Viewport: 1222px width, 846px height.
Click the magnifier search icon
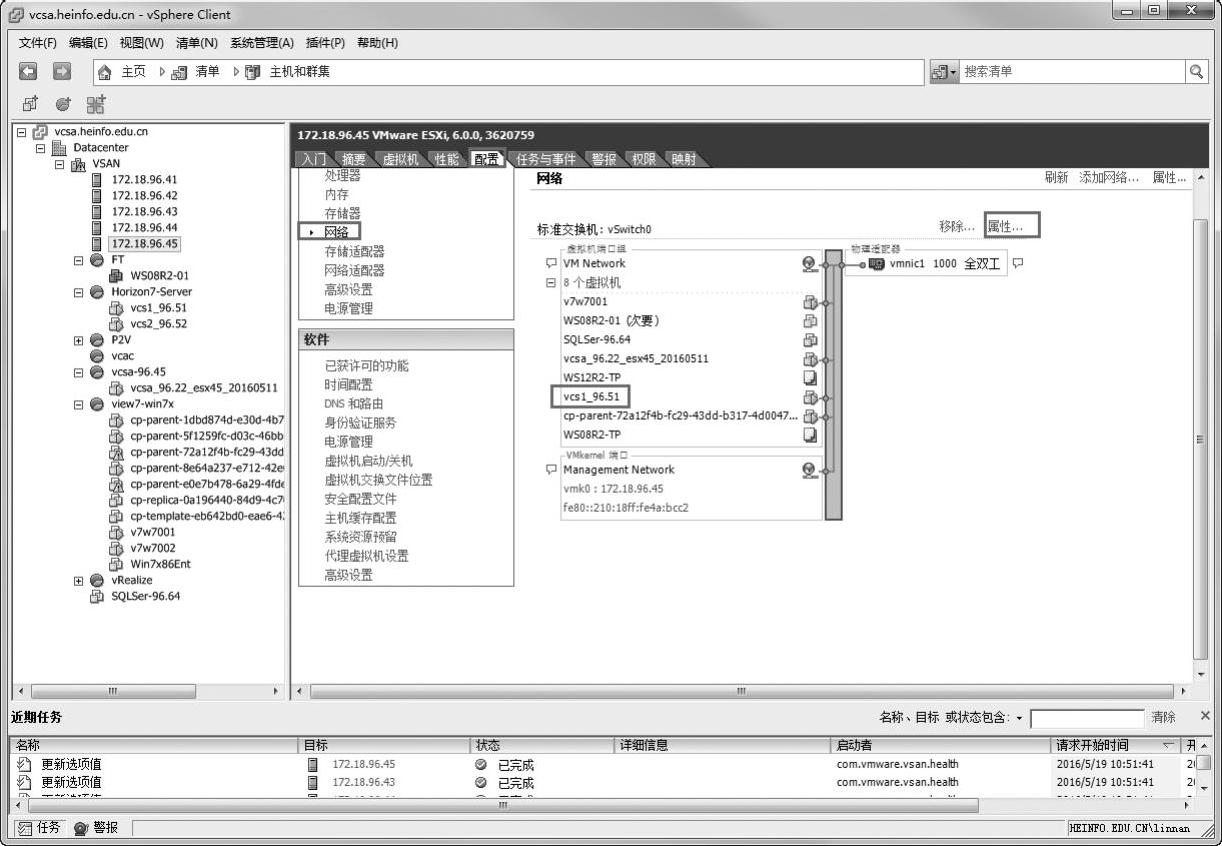(x=1196, y=72)
